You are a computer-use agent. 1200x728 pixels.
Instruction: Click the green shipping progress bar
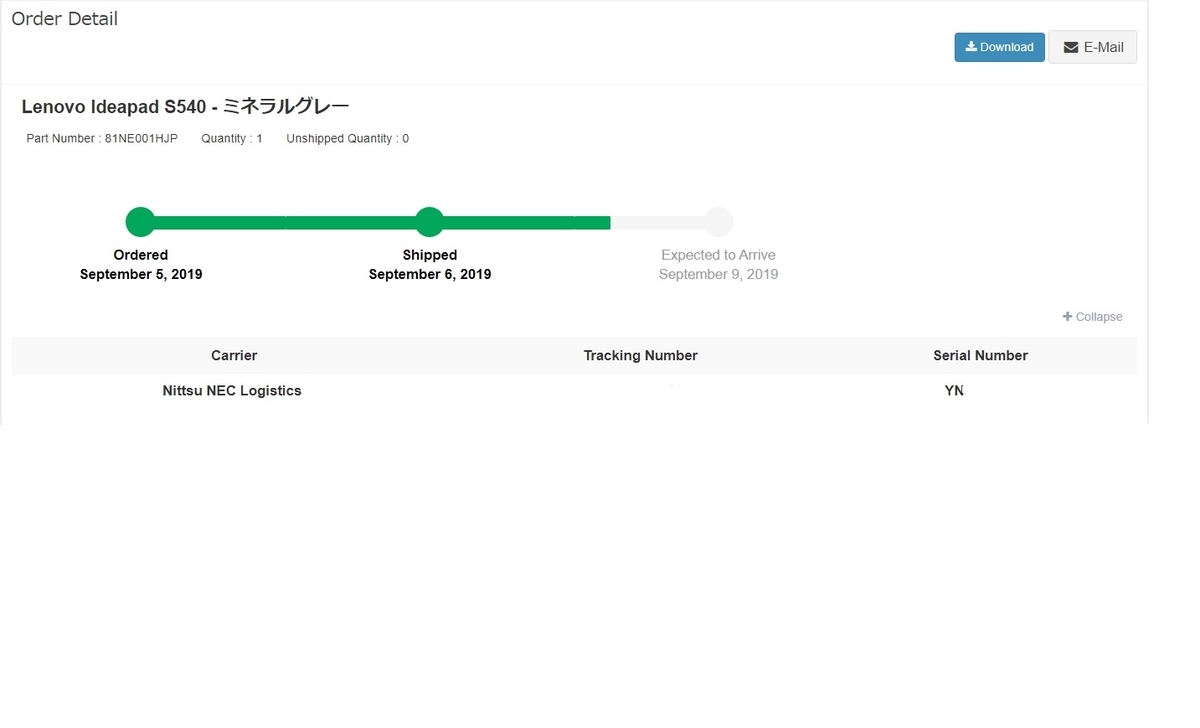pyautogui.click(x=368, y=222)
